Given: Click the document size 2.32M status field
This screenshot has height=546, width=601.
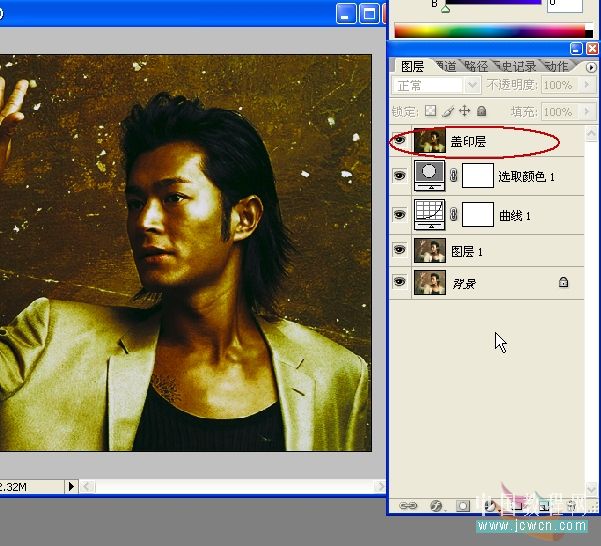Looking at the screenshot, I should (x=32, y=487).
